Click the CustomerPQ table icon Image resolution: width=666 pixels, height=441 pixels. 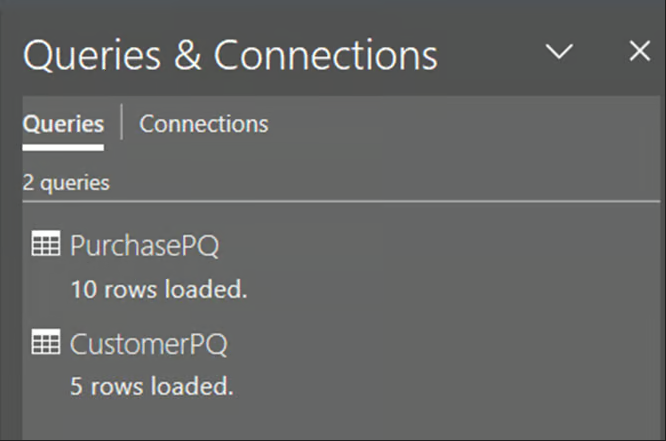46,344
